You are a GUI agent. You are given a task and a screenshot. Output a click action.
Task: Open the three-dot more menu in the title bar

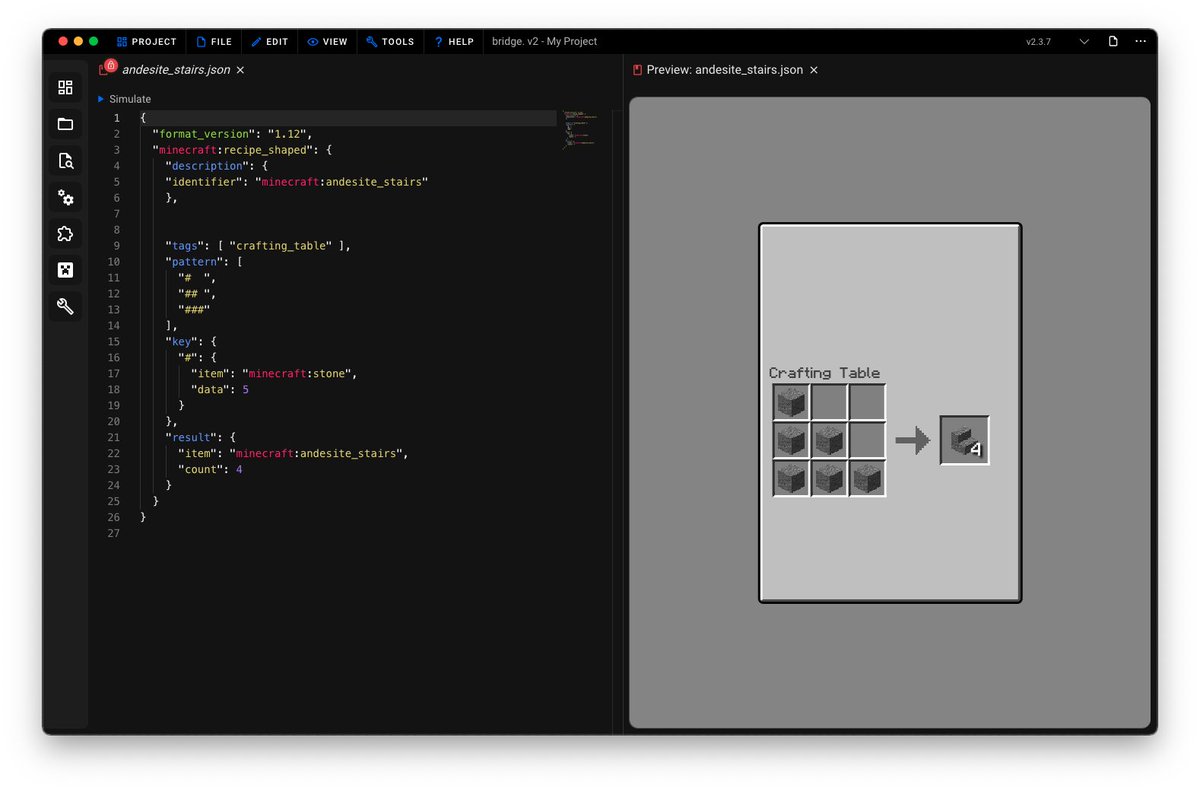point(1141,42)
